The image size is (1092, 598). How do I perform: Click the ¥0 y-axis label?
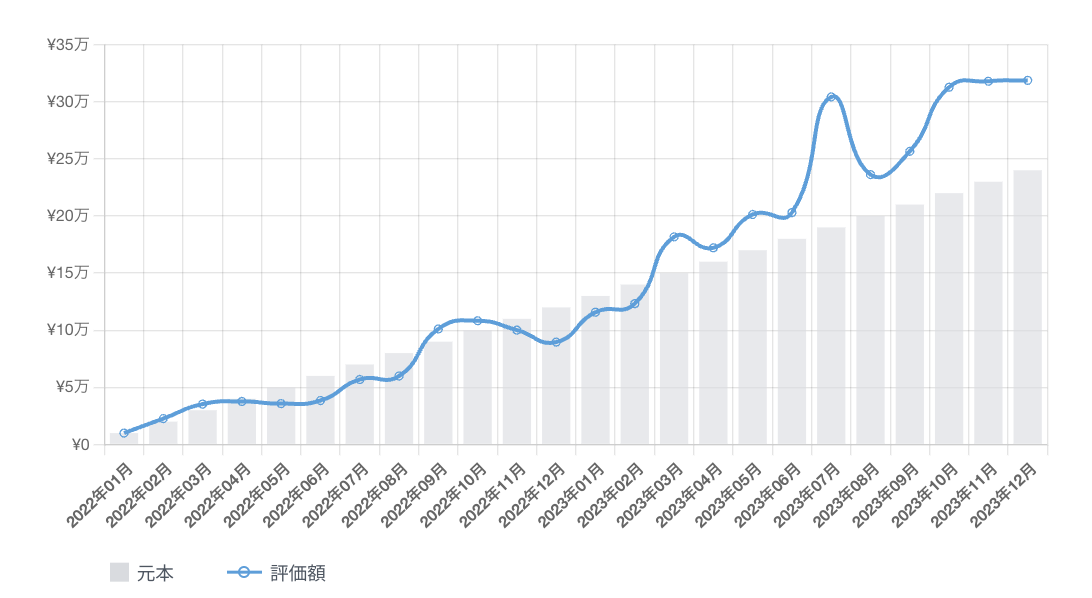point(80,445)
